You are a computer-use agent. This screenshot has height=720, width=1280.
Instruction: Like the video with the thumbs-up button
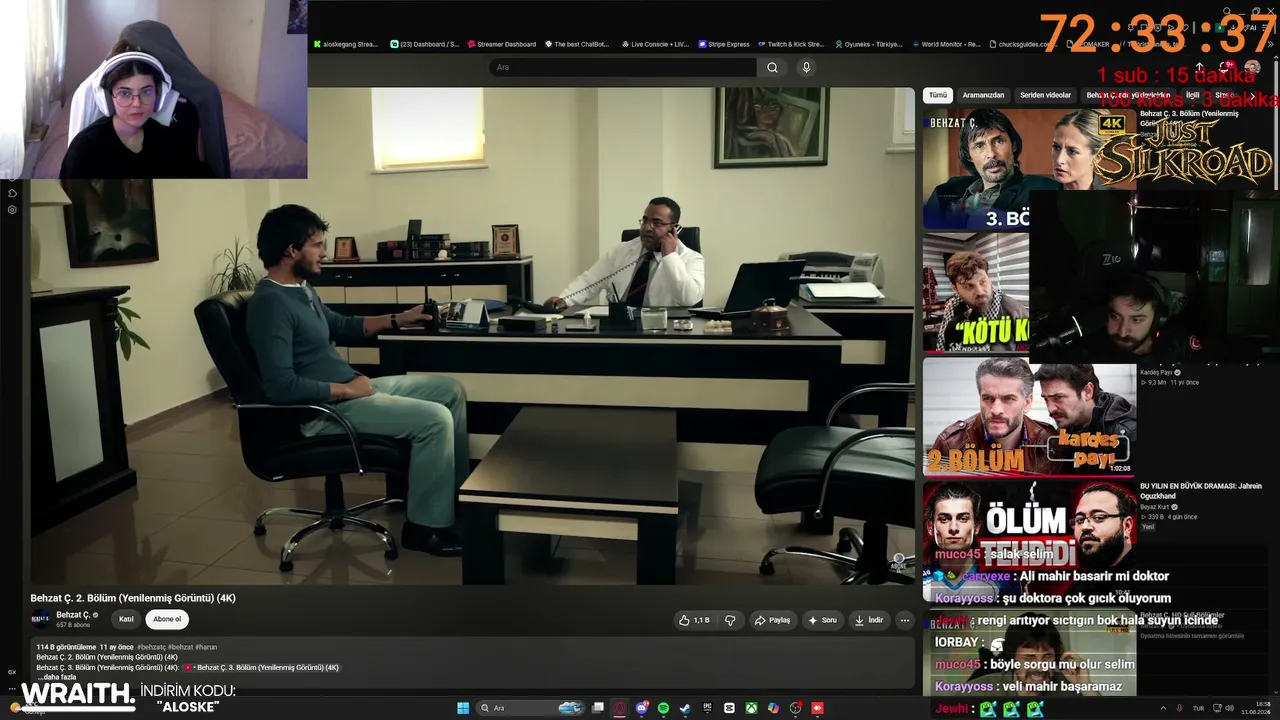tap(694, 620)
